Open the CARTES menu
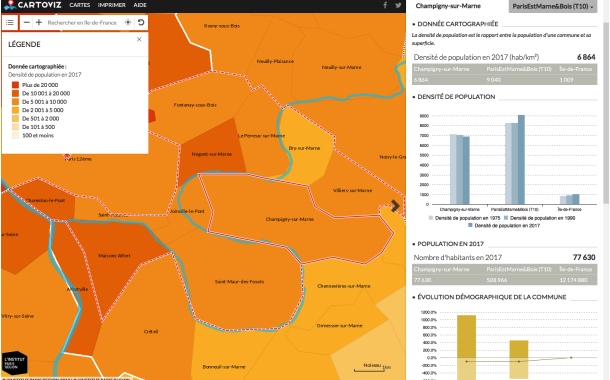Viewport: 610px width, 380px height. click(79, 5)
